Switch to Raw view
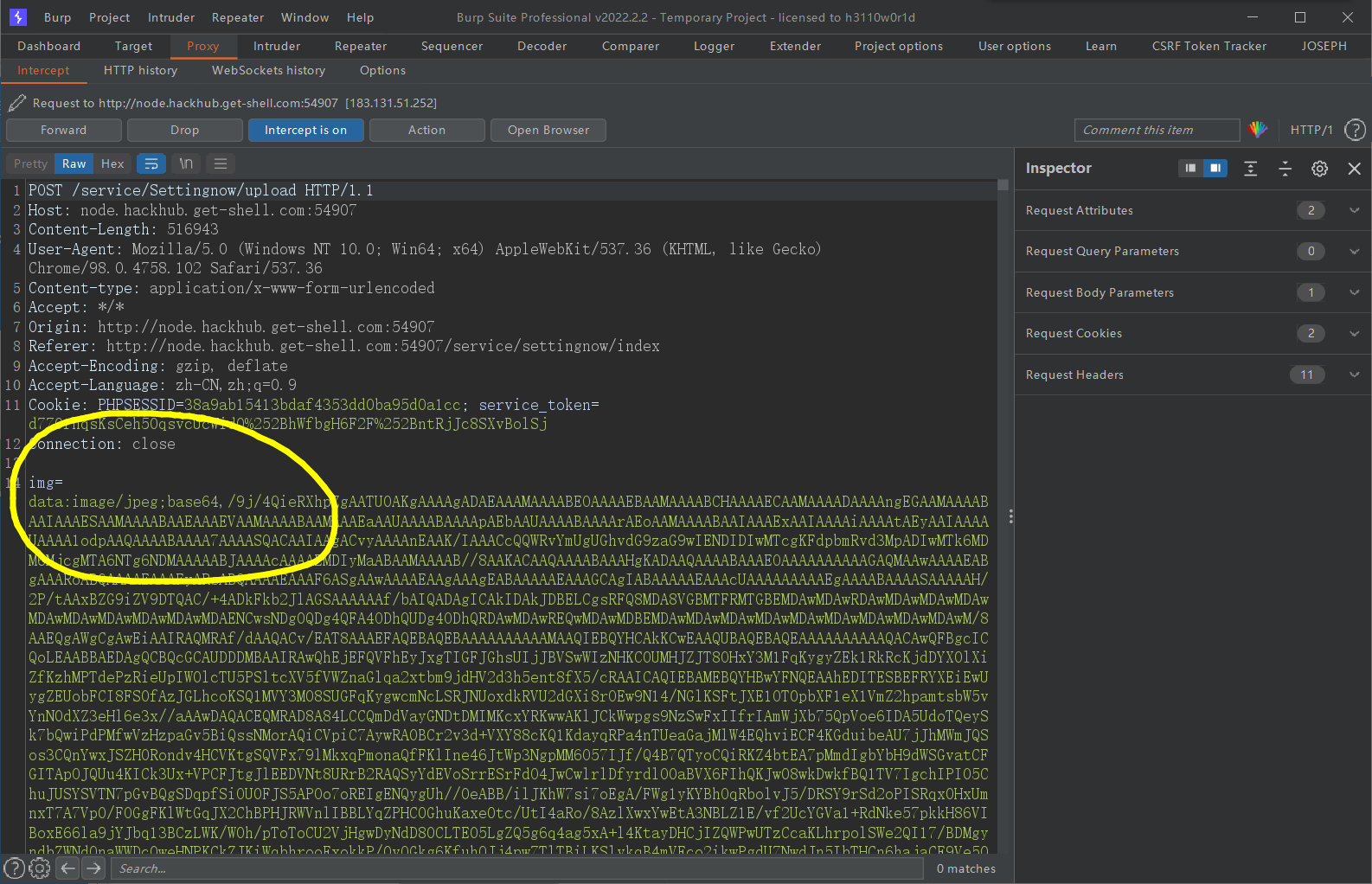Viewport: 1372px width, 884px height. (74, 163)
